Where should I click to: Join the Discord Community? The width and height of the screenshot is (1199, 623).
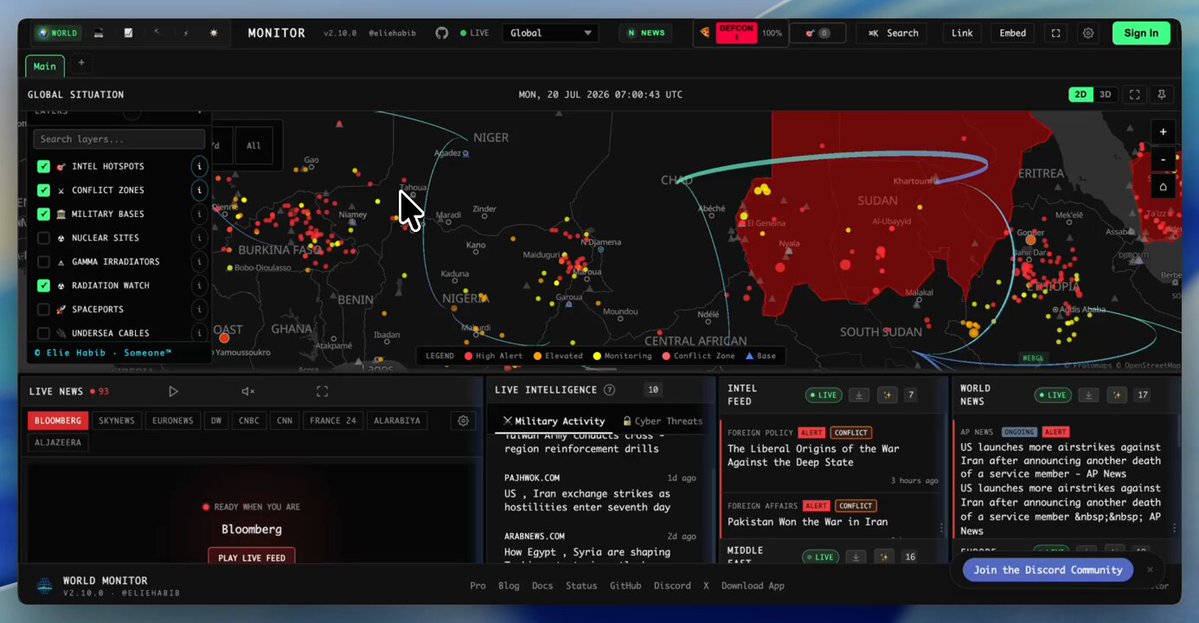pyautogui.click(x=1048, y=569)
